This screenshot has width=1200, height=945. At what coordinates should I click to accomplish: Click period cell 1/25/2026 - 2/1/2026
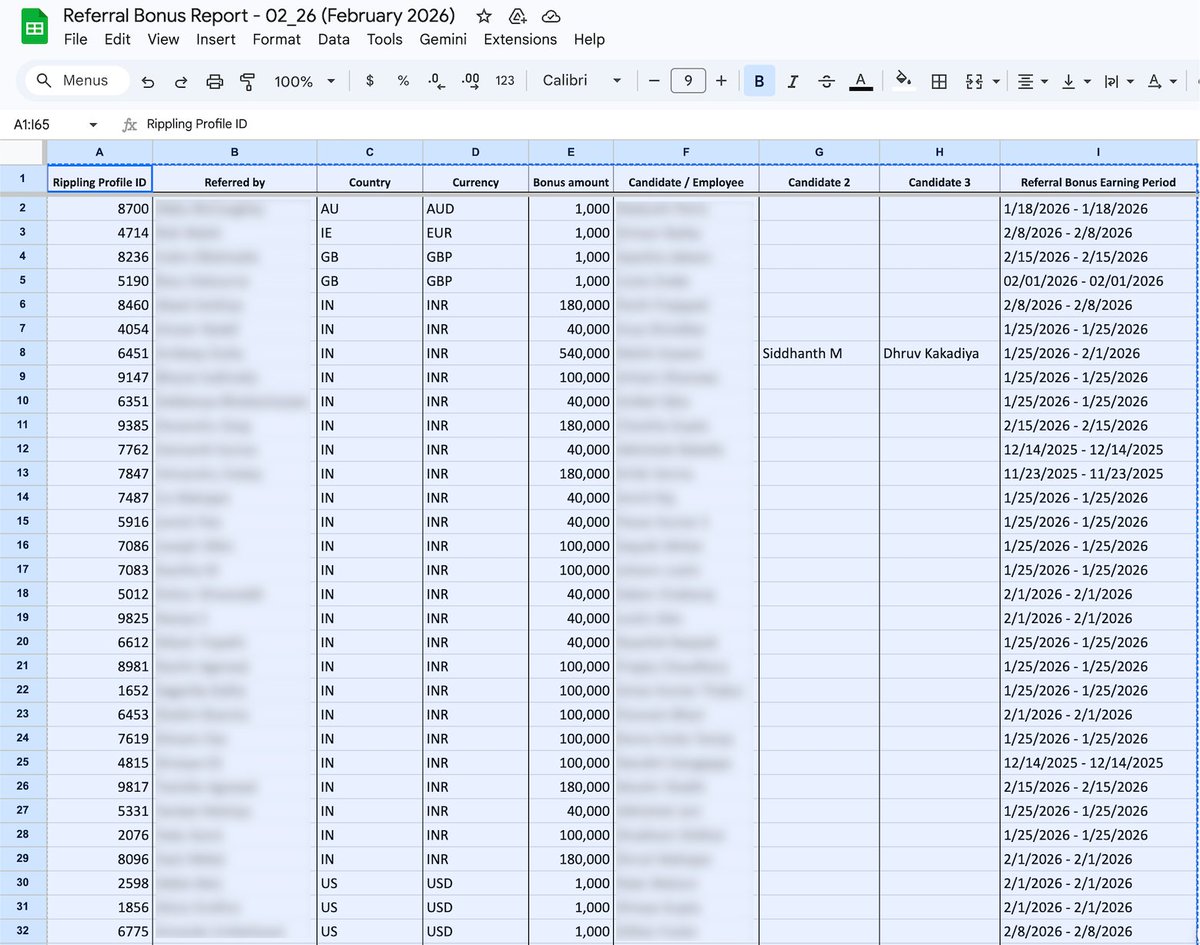point(1098,353)
